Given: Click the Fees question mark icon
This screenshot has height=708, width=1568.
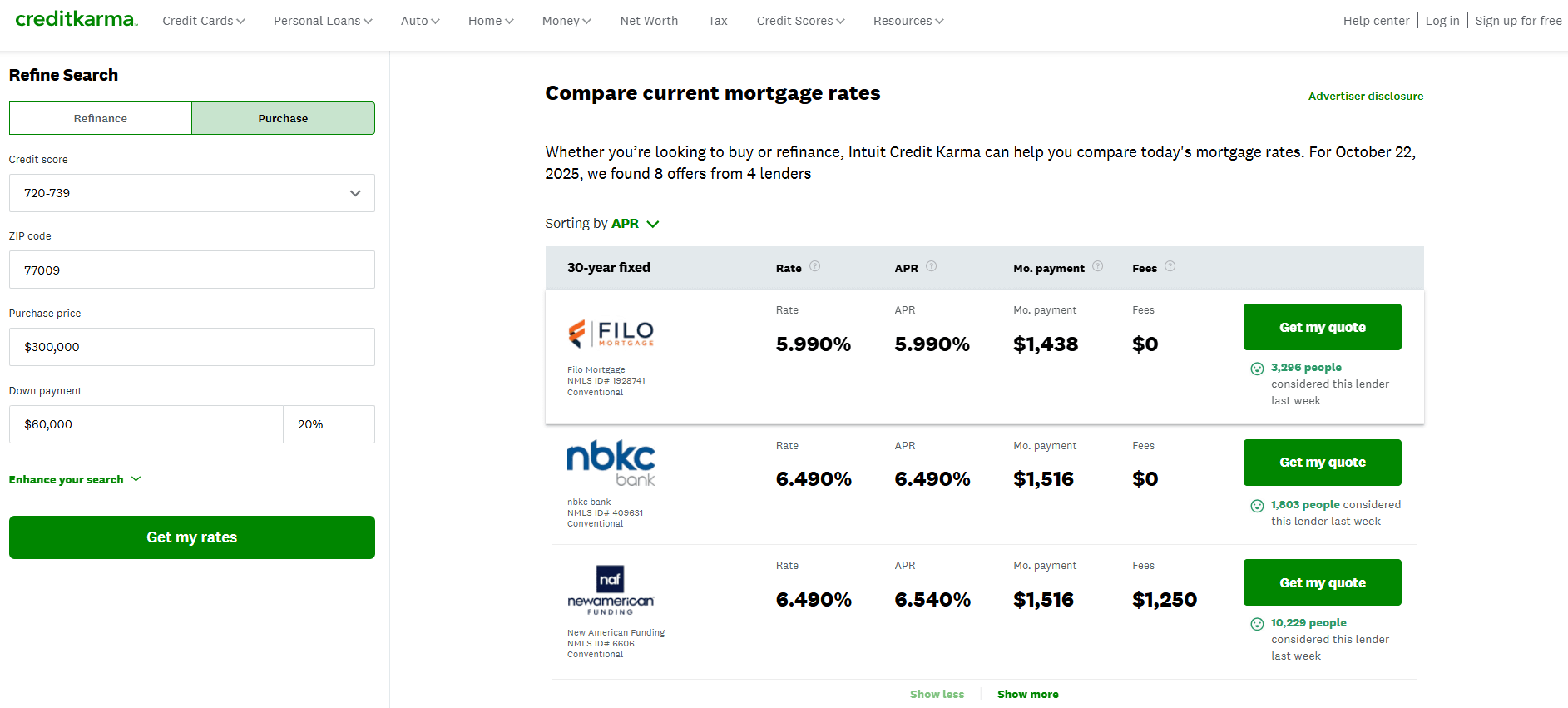Looking at the screenshot, I should (x=1170, y=266).
